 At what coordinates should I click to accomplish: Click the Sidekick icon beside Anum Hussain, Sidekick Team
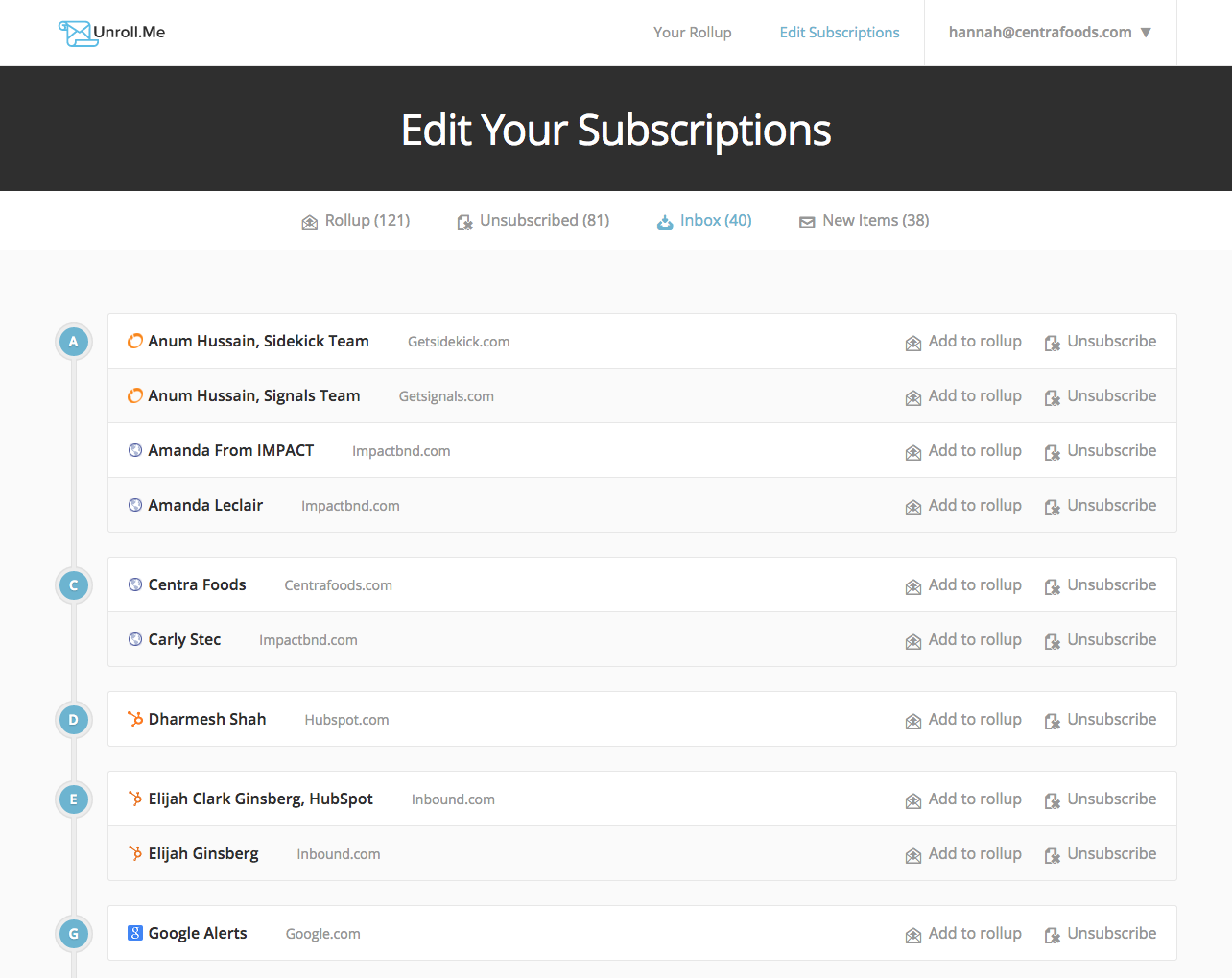[135, 341]
